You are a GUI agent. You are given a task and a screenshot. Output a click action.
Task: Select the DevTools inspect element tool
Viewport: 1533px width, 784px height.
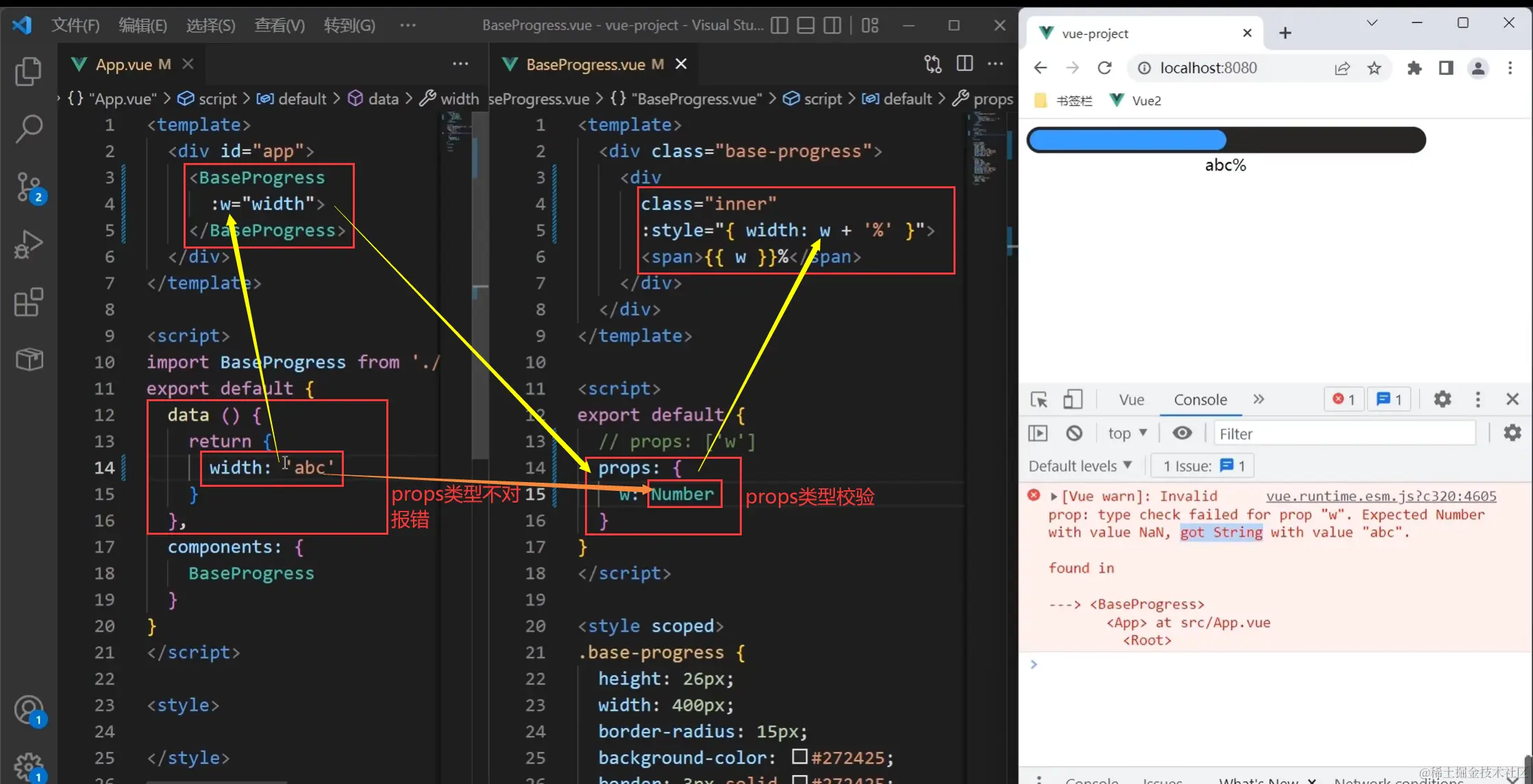click(1039, 399)
